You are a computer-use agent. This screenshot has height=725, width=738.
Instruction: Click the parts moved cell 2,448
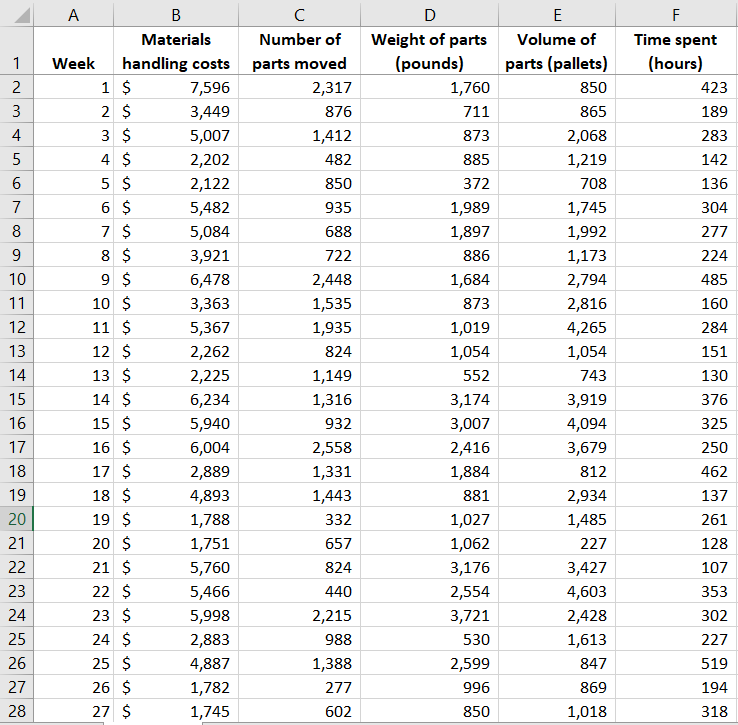click(x=299, y=279)
